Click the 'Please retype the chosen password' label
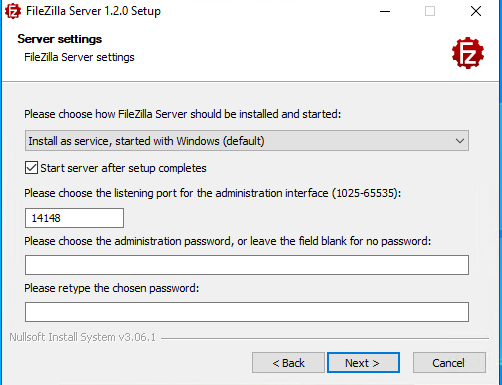The width and height of the screenshot is (502, 385). [112, 288]
